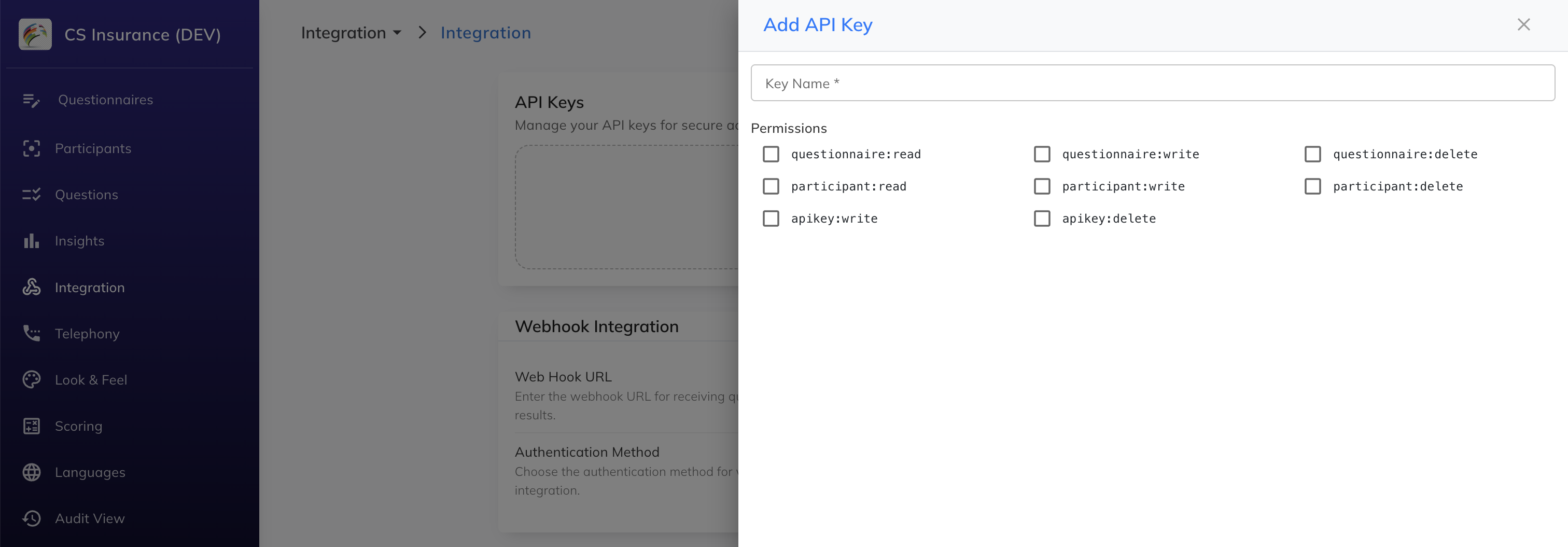This screenshot has width=1568, height=547.
Task: Open the Look & Feel palette icon
Action: pyautogui.click(x=31, y=379)
